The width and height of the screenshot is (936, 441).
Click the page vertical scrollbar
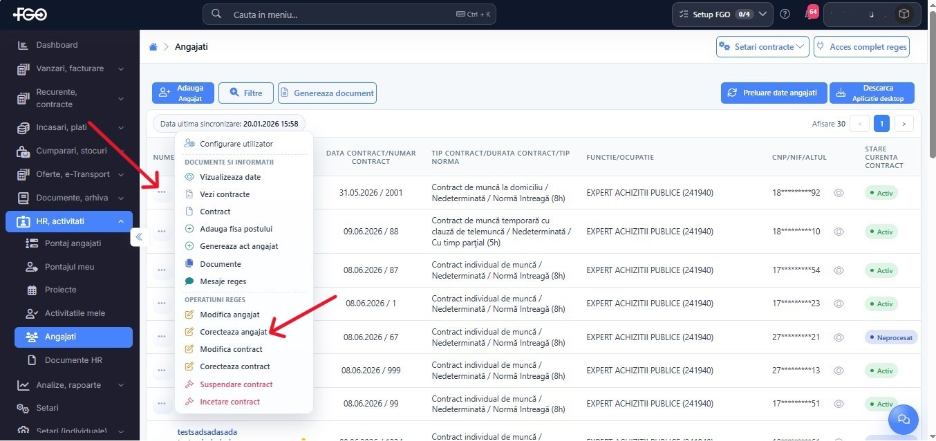click(x=932, y=84)
